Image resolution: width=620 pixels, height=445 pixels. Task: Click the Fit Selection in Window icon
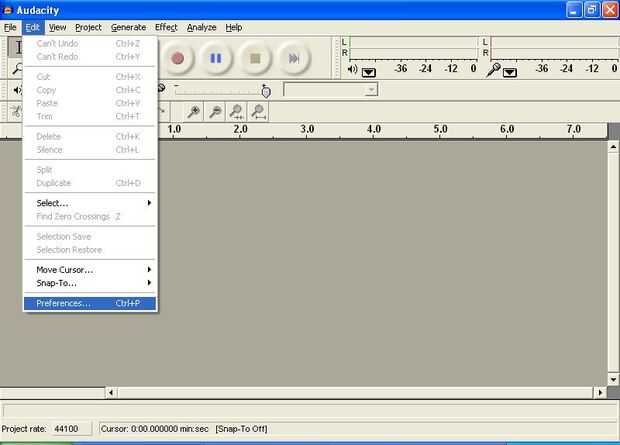(x=236, y=112)
